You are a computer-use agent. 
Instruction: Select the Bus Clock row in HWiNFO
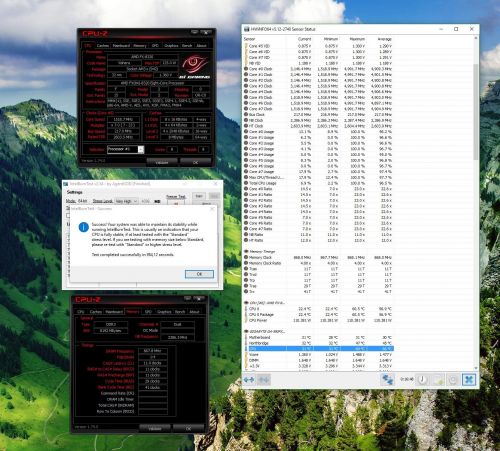click(318, 114)
